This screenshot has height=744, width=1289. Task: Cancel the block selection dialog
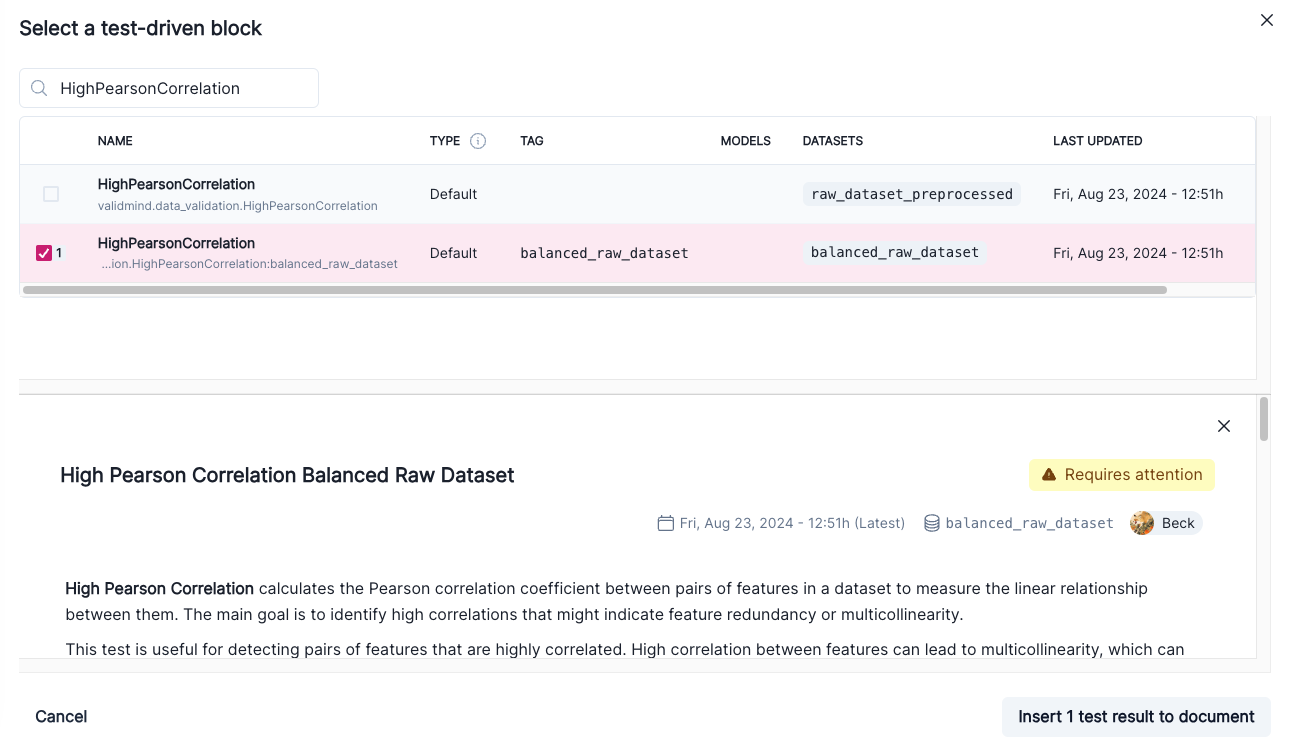[61, 716]
